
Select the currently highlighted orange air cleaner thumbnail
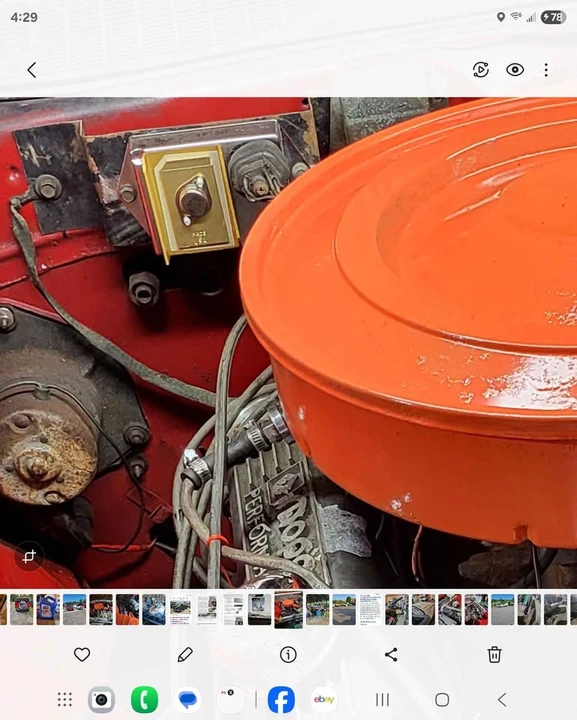(x=288, y=609)
